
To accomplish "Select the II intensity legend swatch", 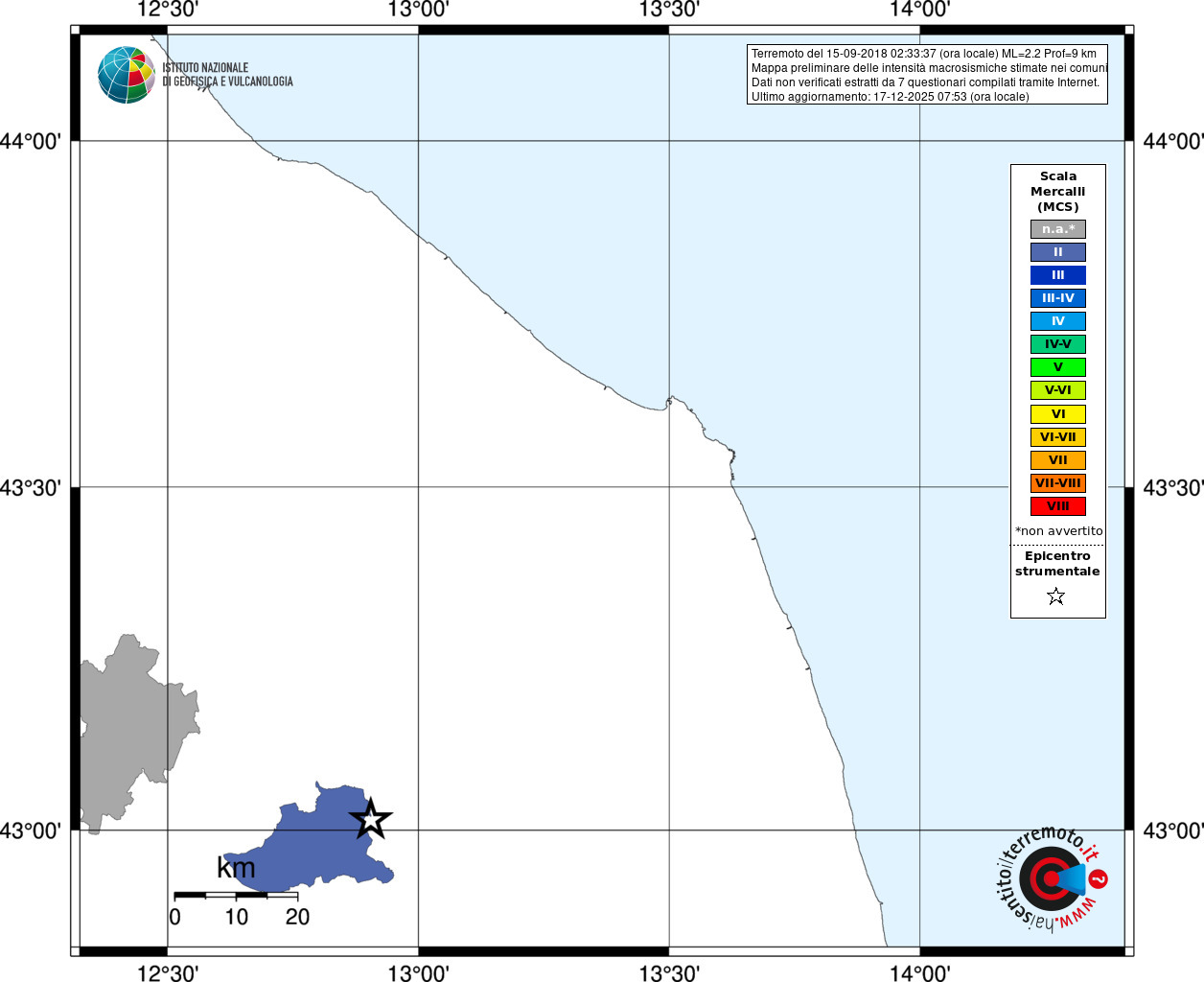I will (1058, 252).
